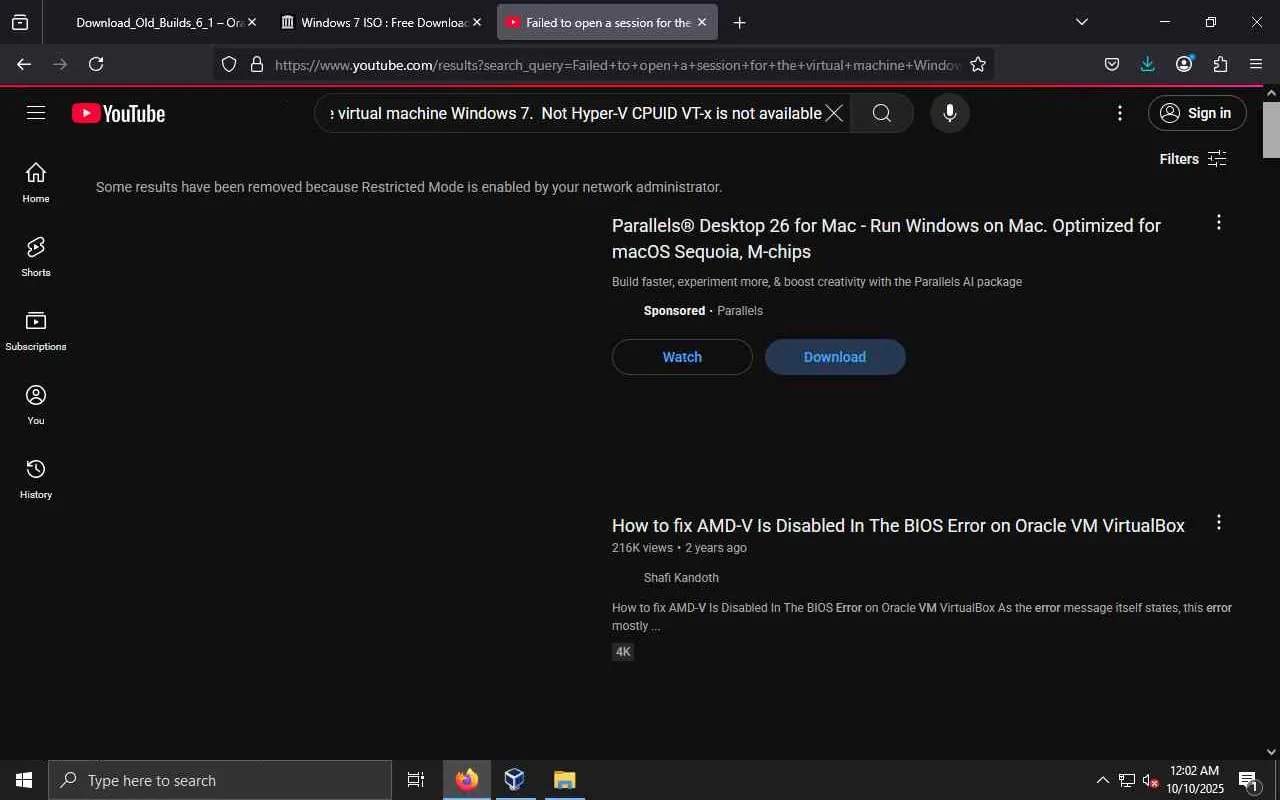
Task: Open Home in the YouTube sidebar
Action: coord(36,183)
